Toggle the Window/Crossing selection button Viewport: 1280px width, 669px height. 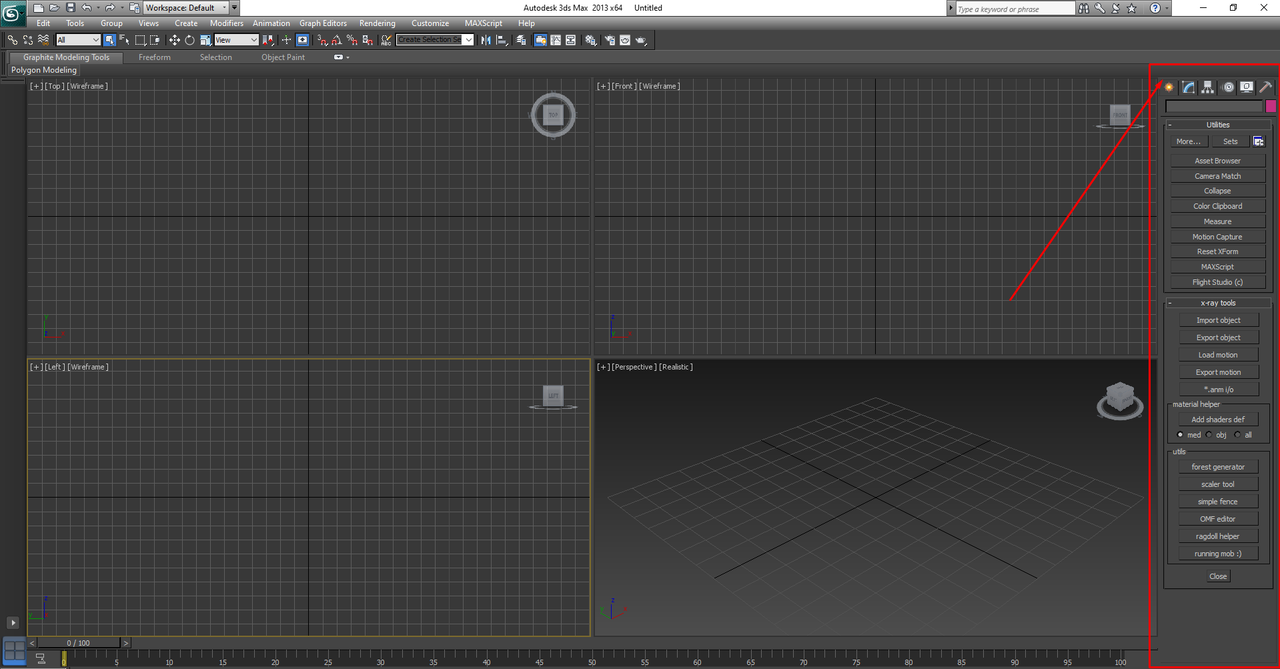click(x=154, y=40)
